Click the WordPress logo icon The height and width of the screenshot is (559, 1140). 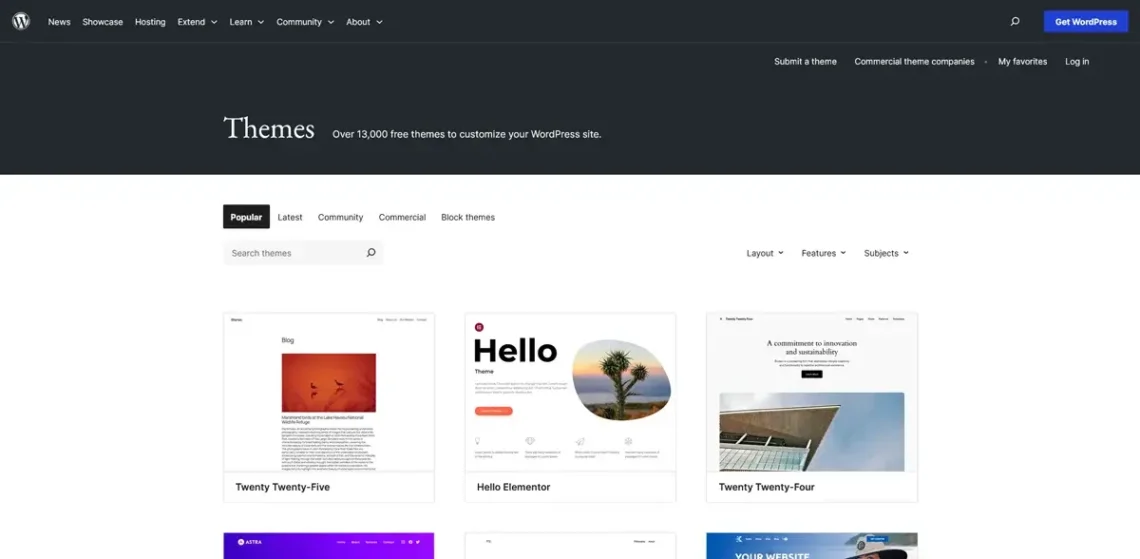click(21, 21)
